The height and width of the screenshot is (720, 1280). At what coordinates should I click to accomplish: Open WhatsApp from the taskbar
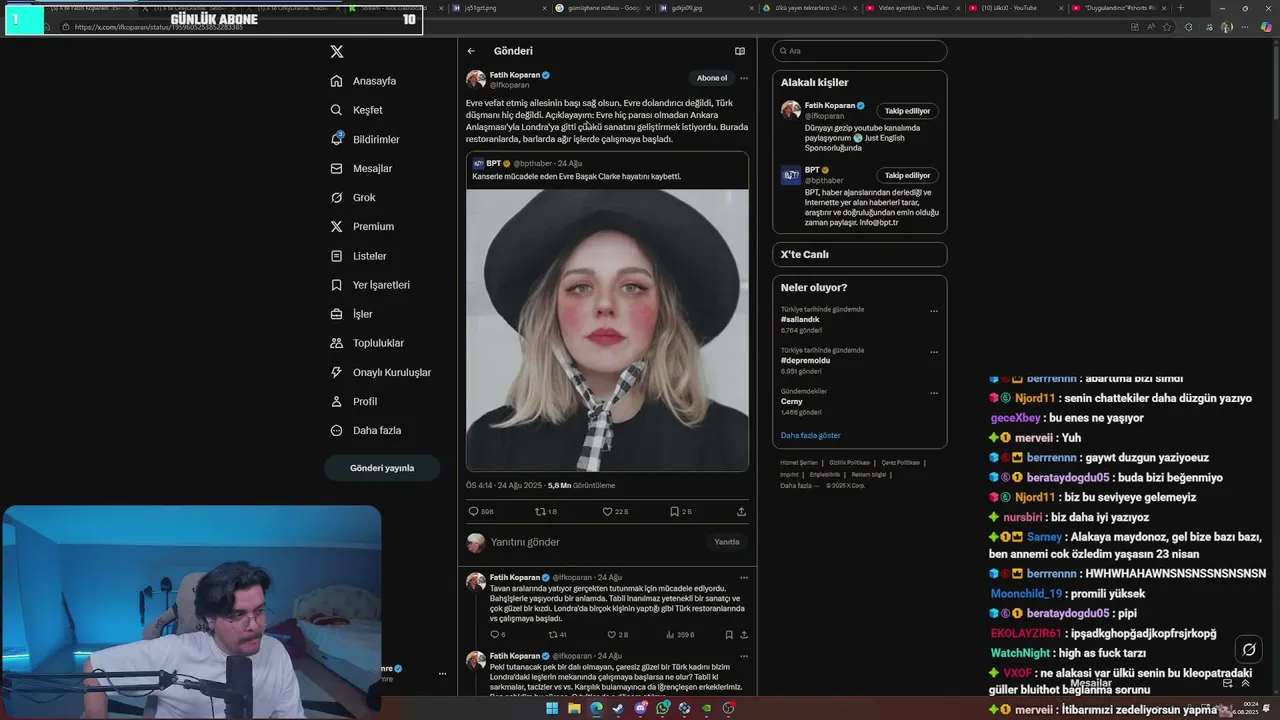coord(662,708)
